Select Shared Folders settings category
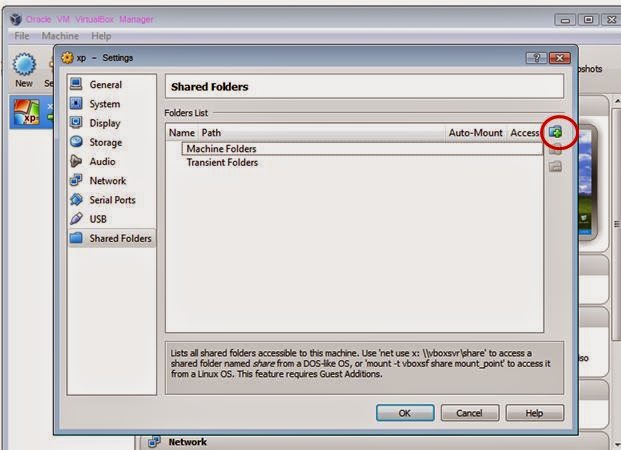The height and width of the screenshot is (450, 621). 112,238
